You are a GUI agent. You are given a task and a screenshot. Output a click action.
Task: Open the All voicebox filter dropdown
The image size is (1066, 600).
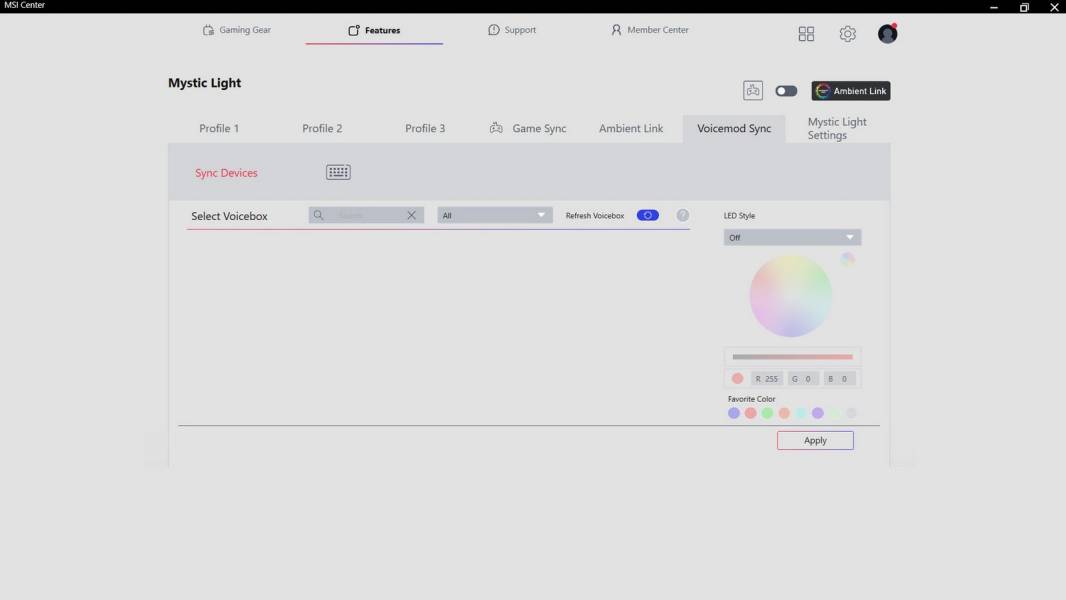[494, 215]
